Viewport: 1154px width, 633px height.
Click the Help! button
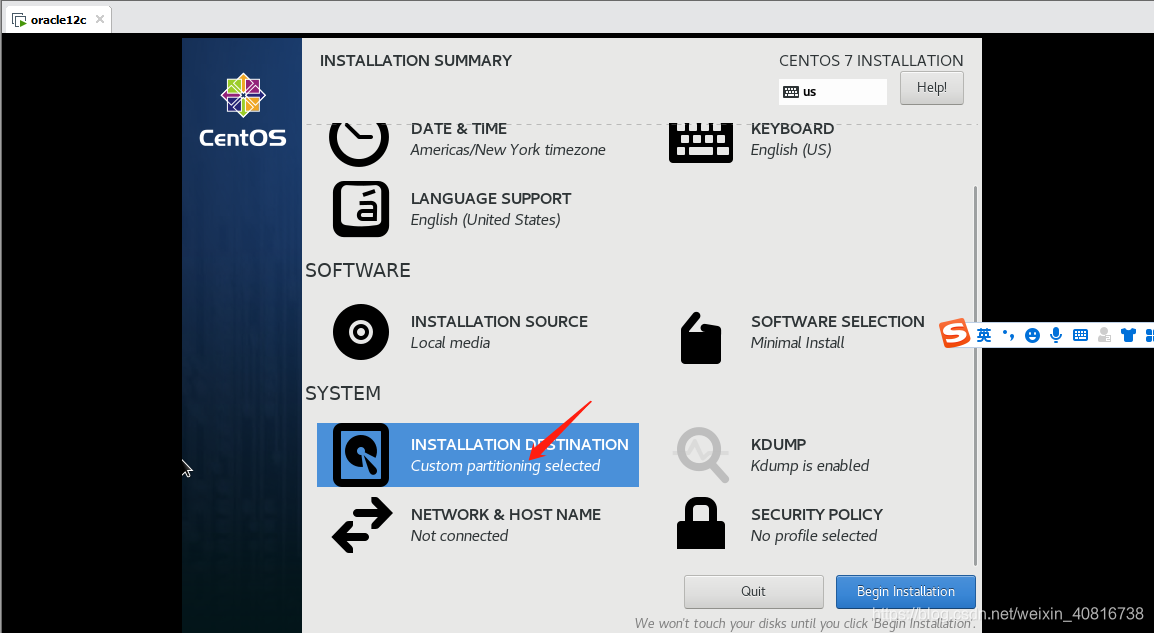[x=932, y=88]
